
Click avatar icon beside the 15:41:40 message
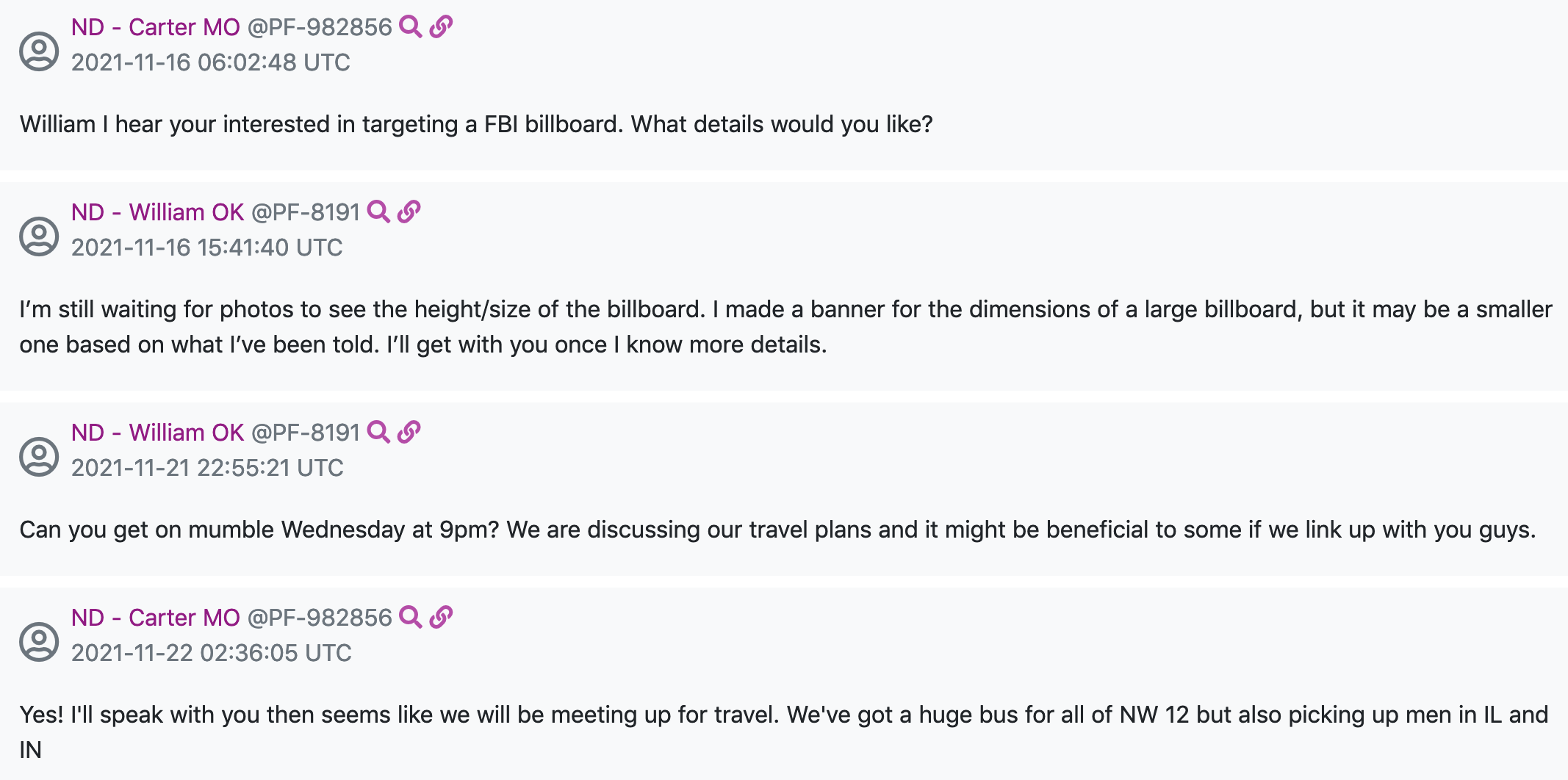tap(39, 236)
